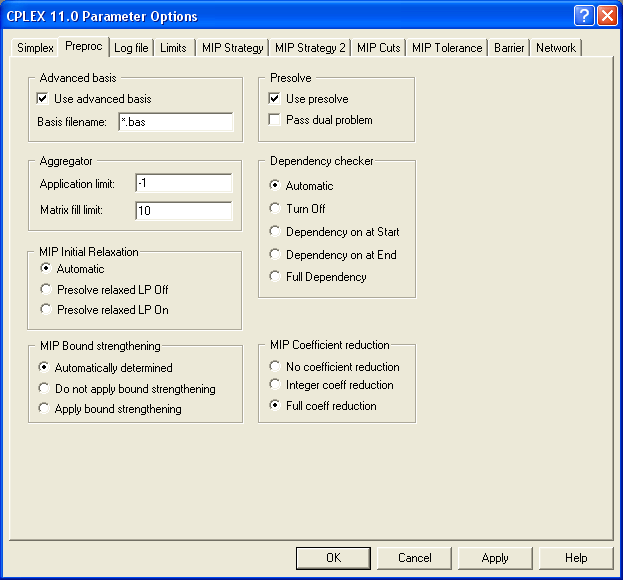This screenshot has height=580, width=623.
Task: Open the Network tab
Action: 556,48
